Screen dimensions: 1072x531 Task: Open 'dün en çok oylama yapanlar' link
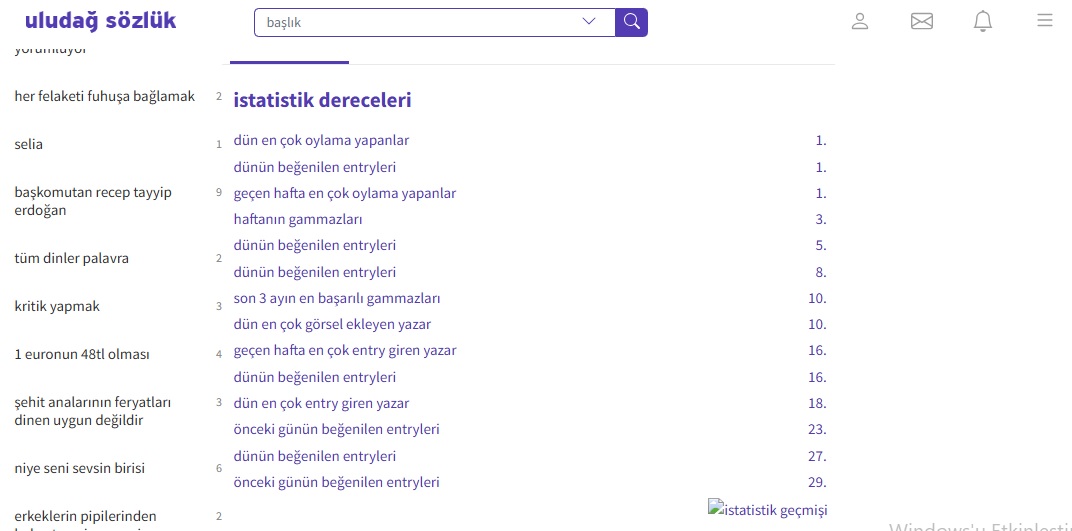[x=321, y=141]
